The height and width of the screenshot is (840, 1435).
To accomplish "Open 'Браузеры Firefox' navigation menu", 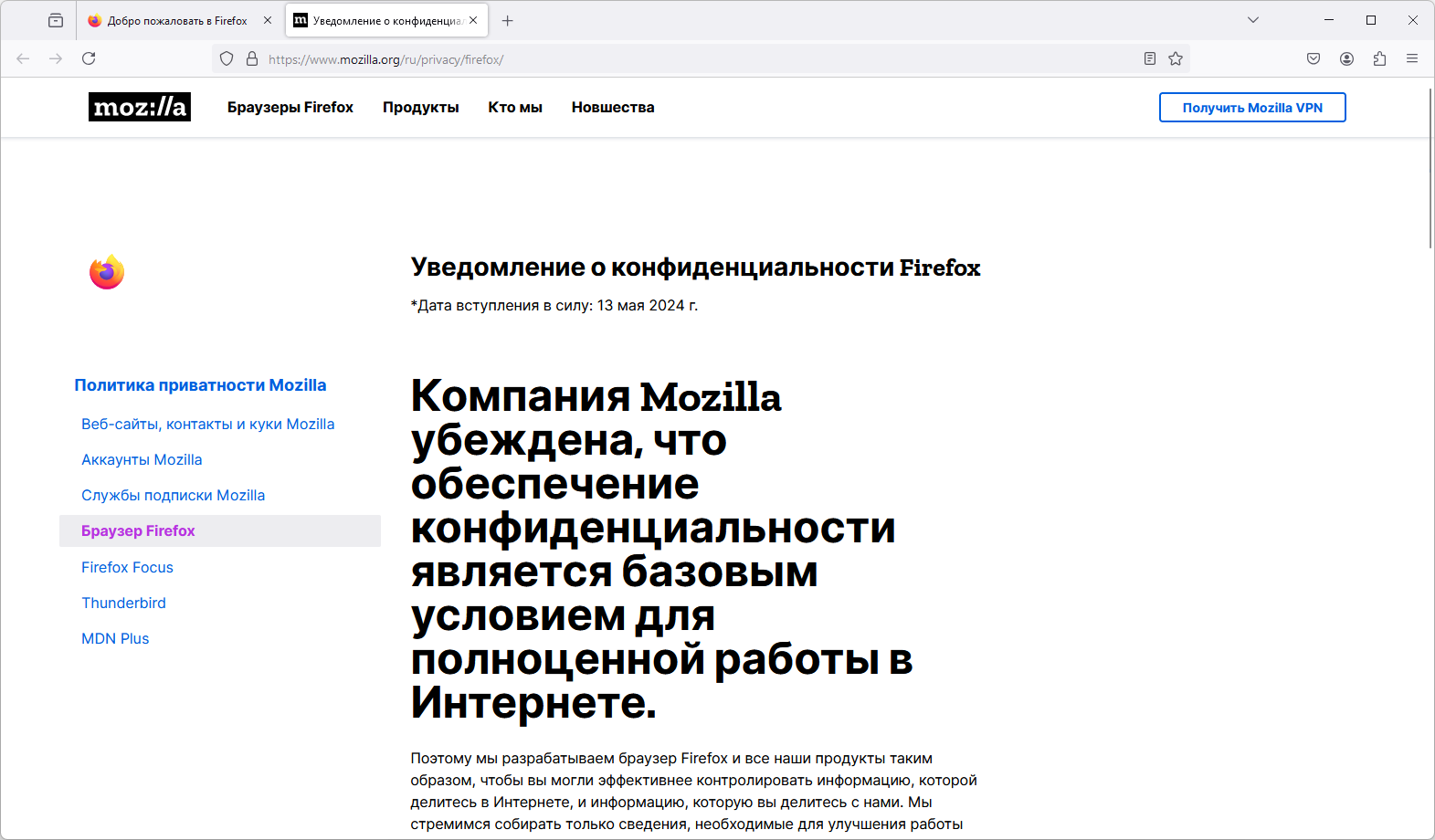I will (x=290, y=107).
